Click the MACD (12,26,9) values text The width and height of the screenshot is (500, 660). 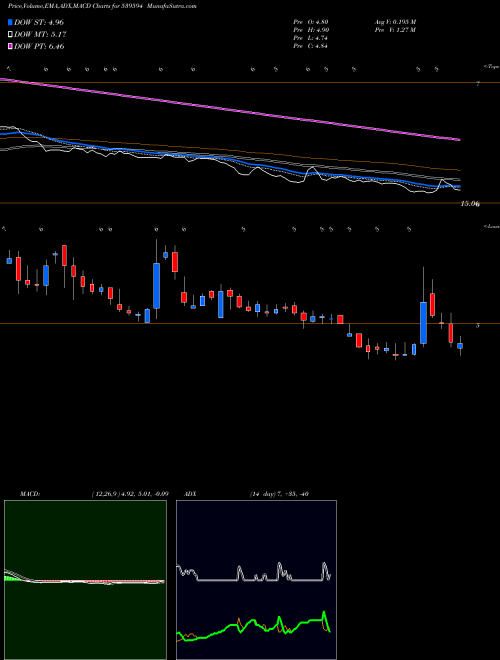pos(130,494)
